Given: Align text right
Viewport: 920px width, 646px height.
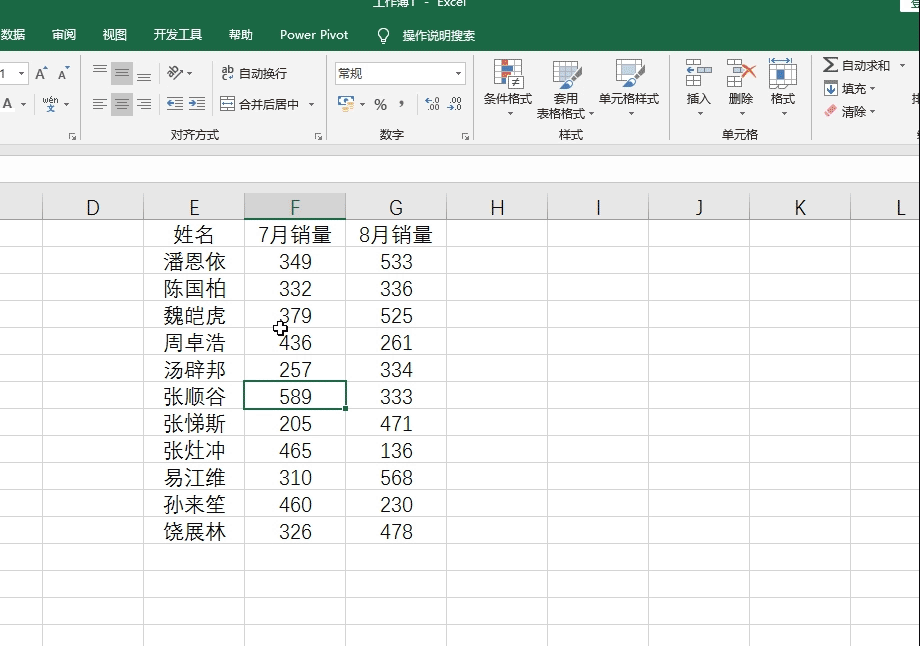Looking at the screenshot, I should coord(144,104).
